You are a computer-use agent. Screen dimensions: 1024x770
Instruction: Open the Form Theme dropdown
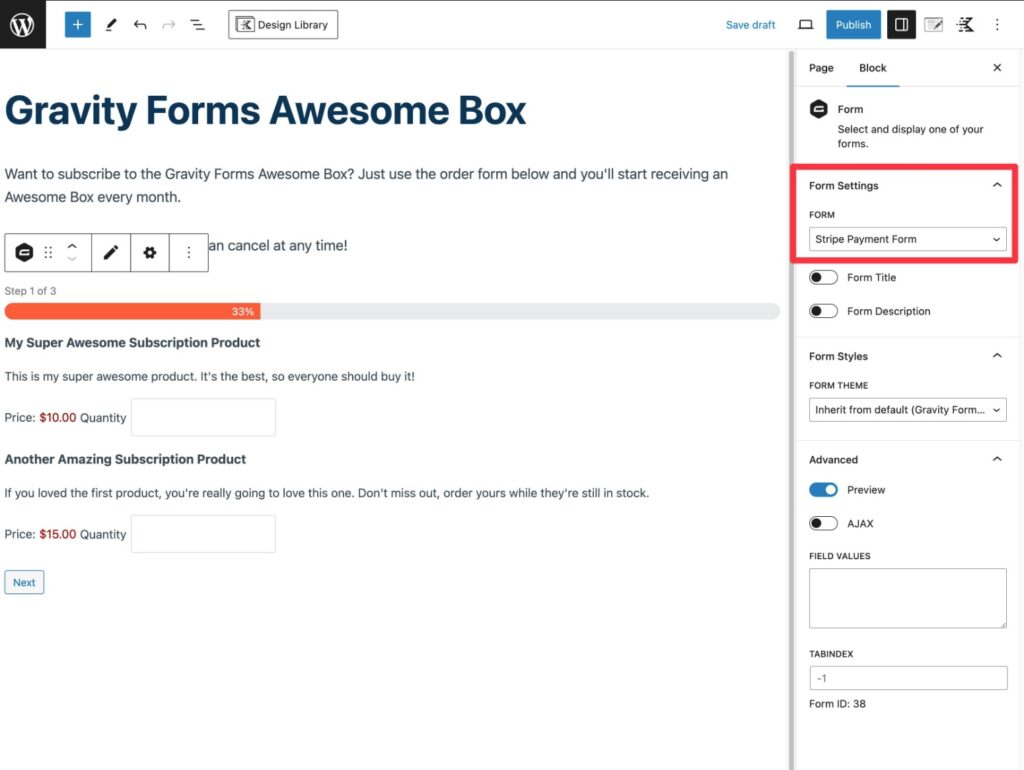[x=905, y=409]
